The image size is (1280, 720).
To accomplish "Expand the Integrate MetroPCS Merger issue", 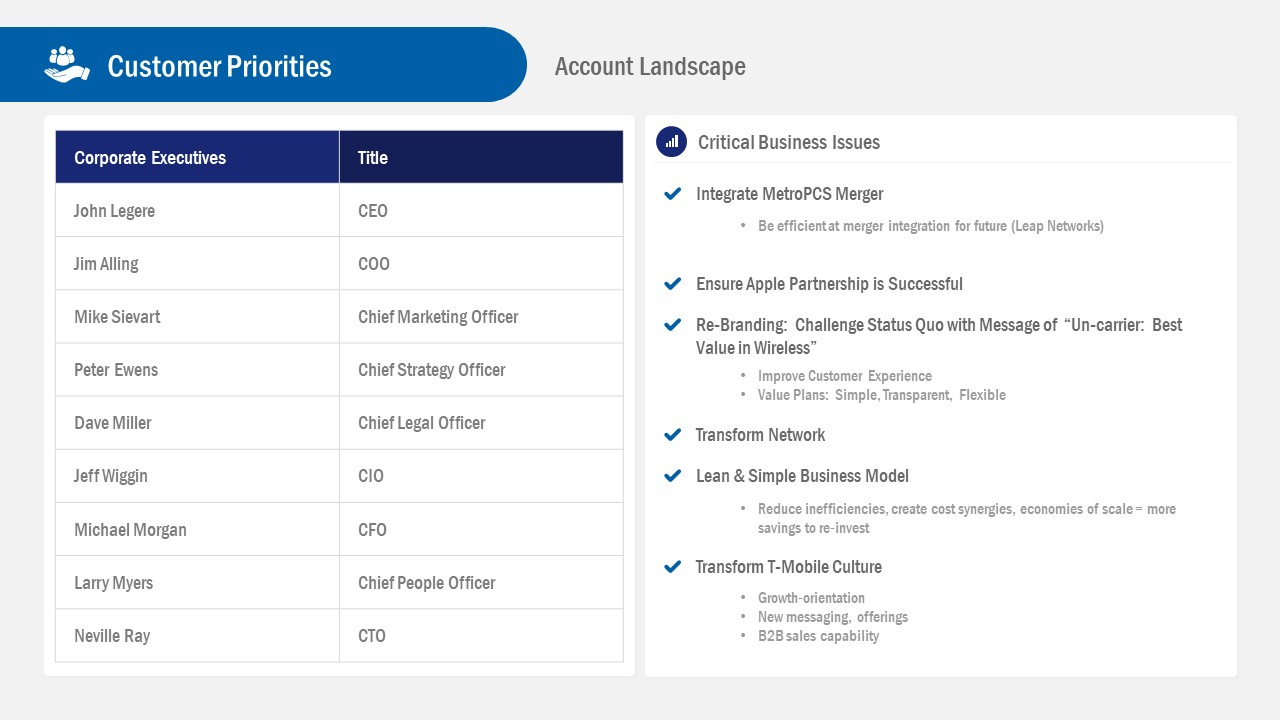I will [789, 193].
